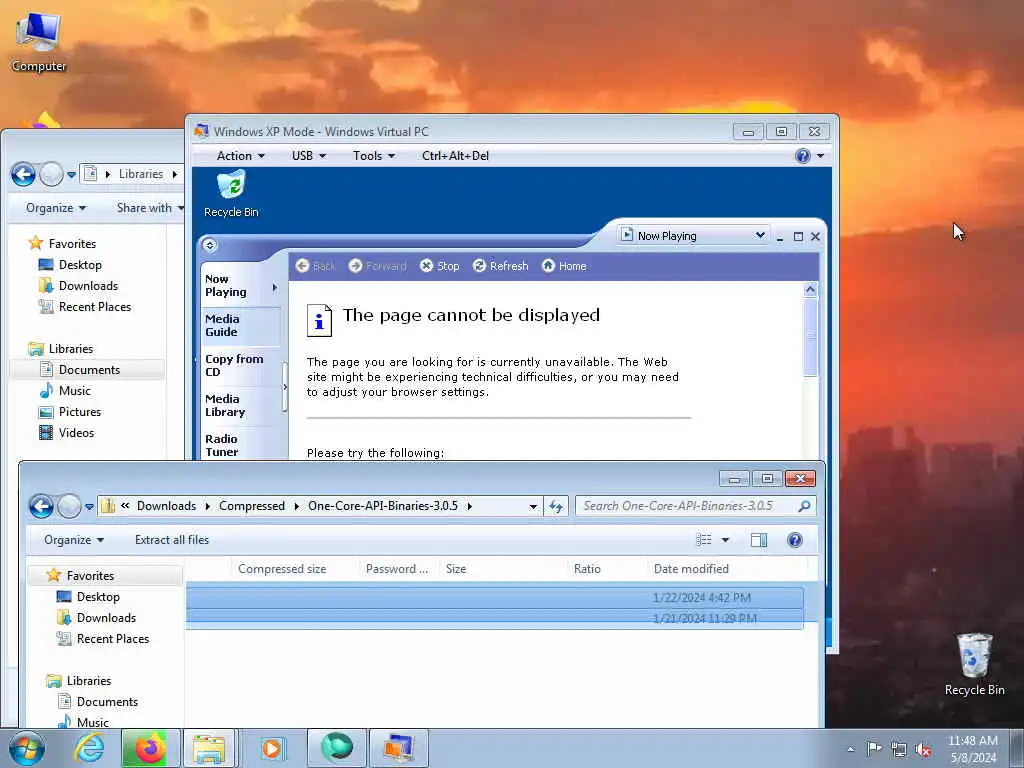Screen dimensions: 1024x768
Task: Open the green globe app on the taskbar
Action: (336, 748)
